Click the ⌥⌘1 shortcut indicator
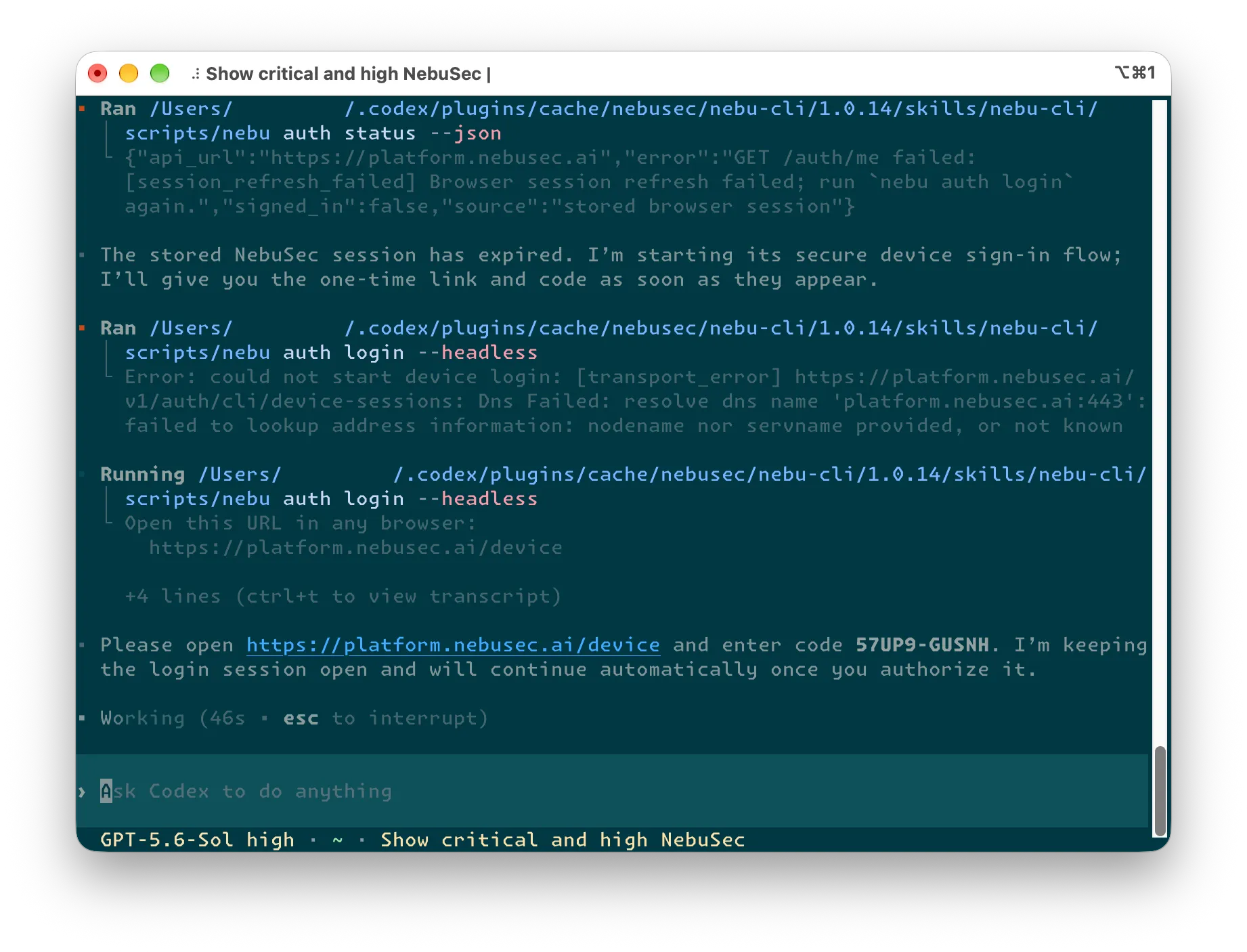The image size is (1247, 952). 1135,72
